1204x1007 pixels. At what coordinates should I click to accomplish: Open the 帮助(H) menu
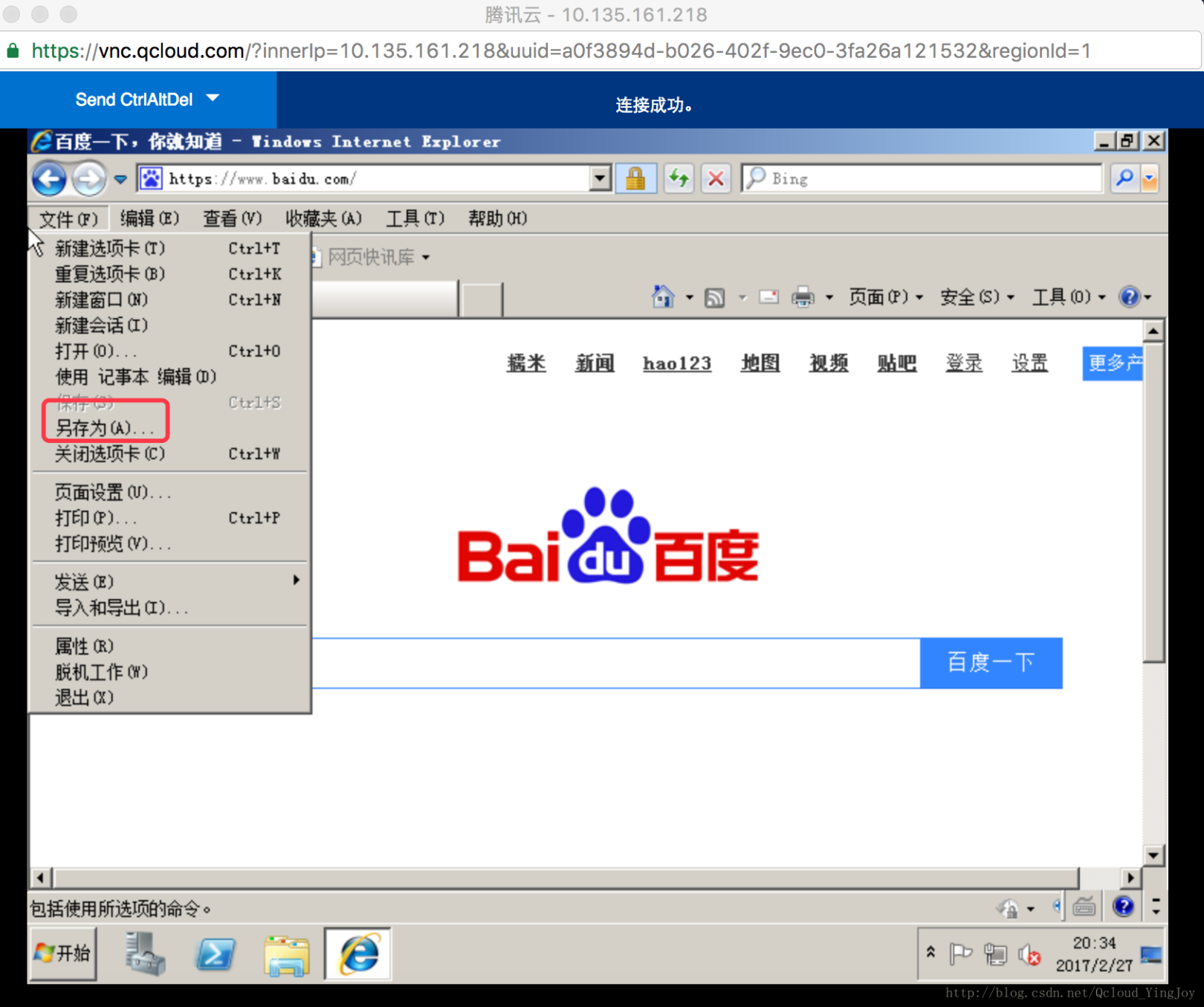[x=497, y=218]
